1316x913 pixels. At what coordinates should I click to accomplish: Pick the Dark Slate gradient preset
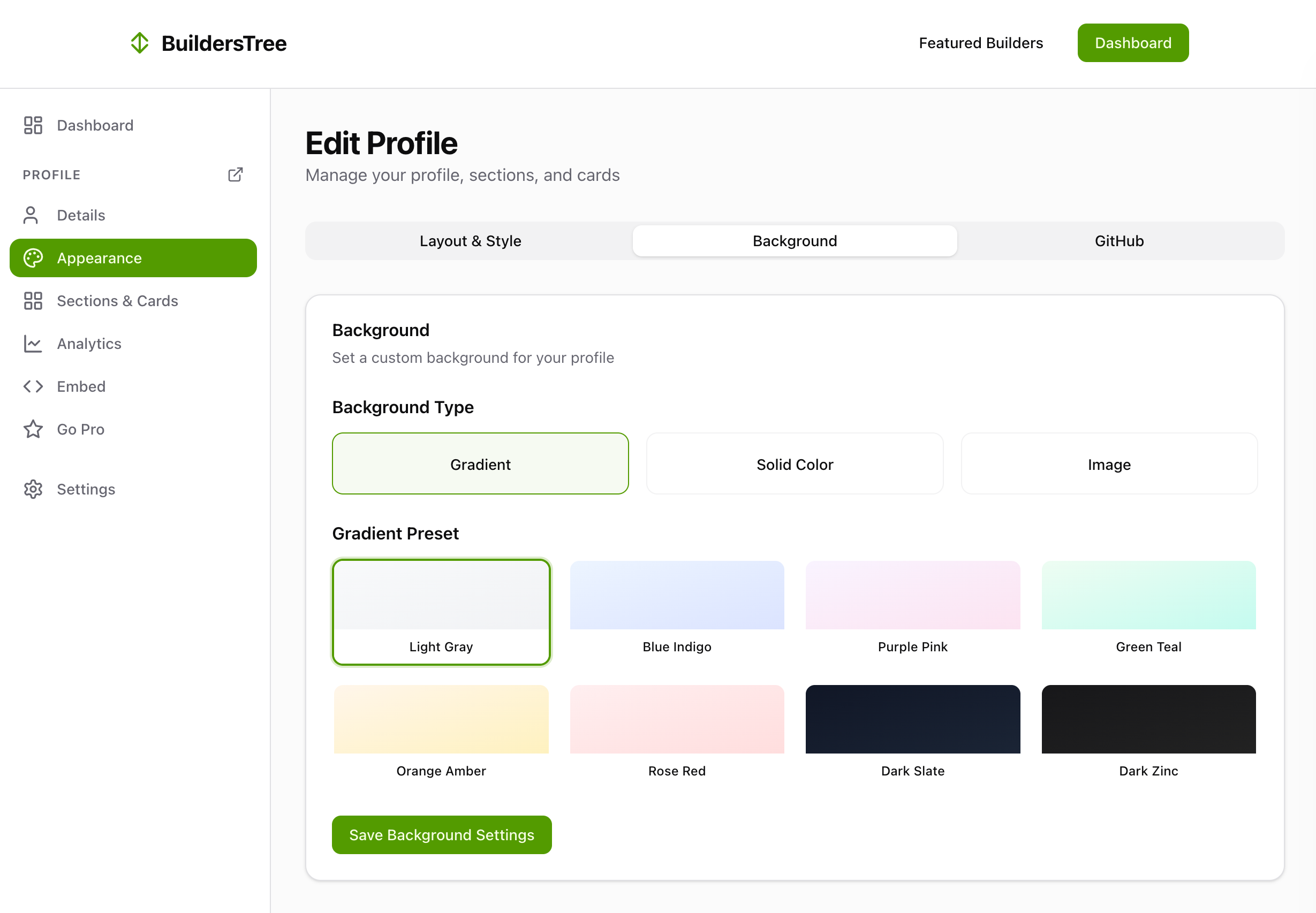(x=912, y=732)
